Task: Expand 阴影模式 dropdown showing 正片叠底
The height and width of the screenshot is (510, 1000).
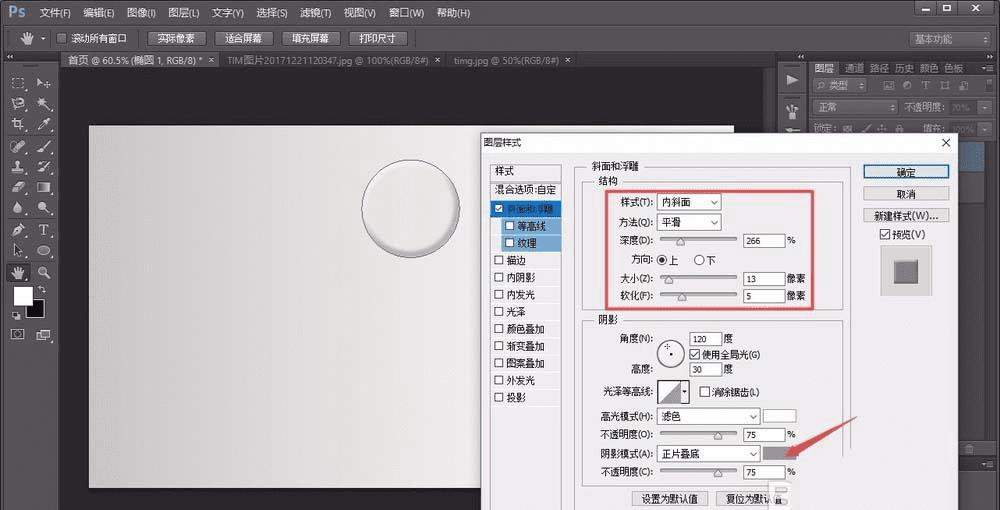Action: pos(708,453)
